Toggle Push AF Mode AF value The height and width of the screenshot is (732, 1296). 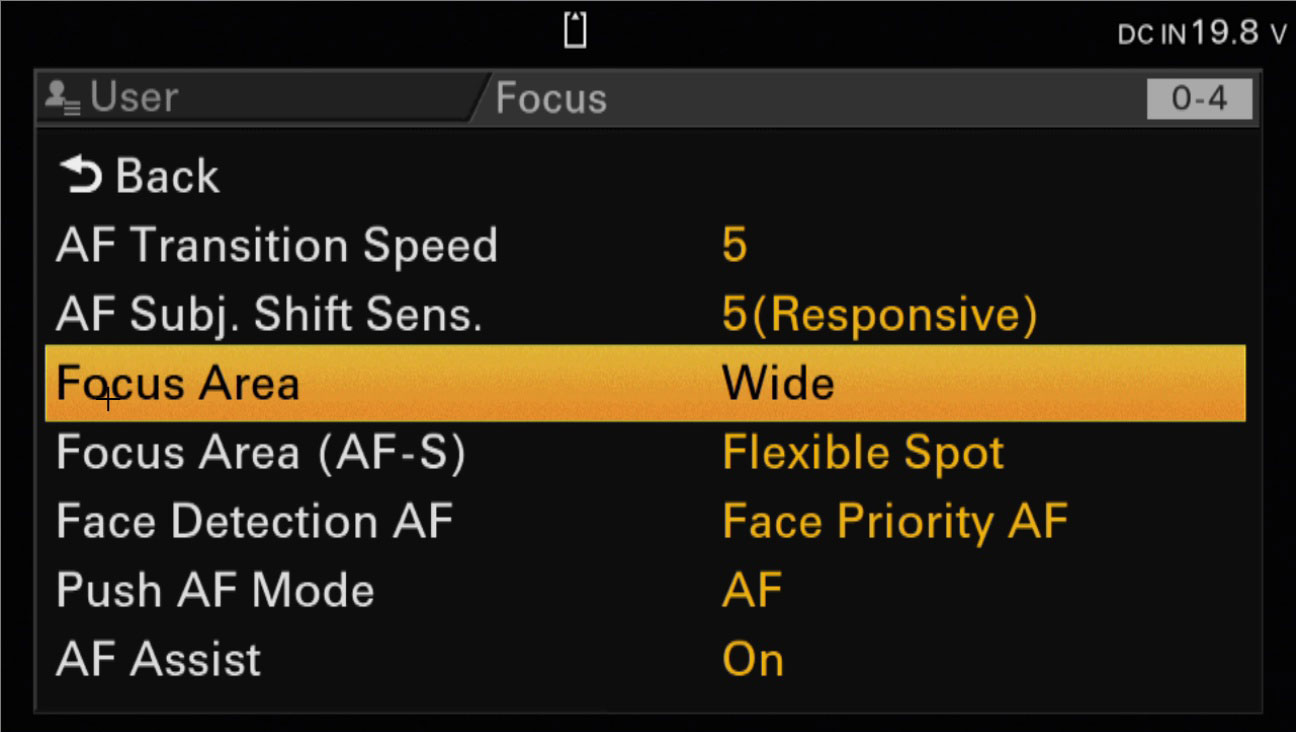click(x=752, y=591)
